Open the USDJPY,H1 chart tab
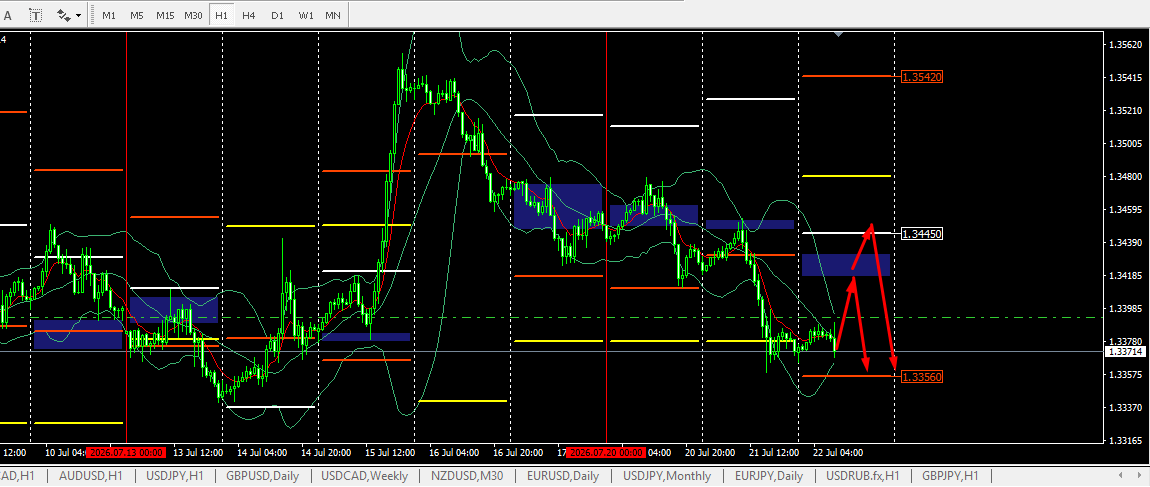Viewport: 1150px width, 487px height. pyautogui.click(x=175, y=476)
